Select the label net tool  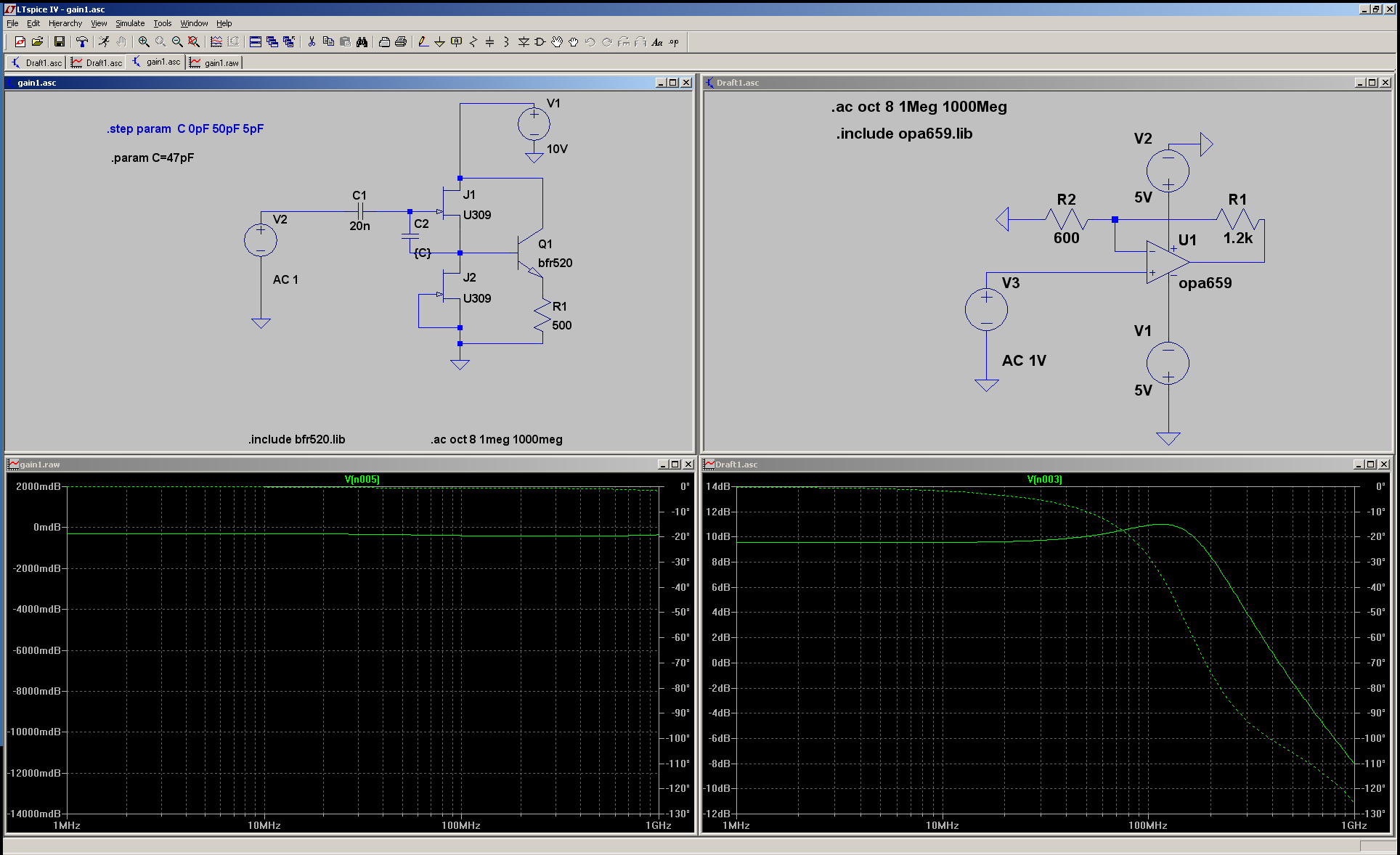(457, 42)
